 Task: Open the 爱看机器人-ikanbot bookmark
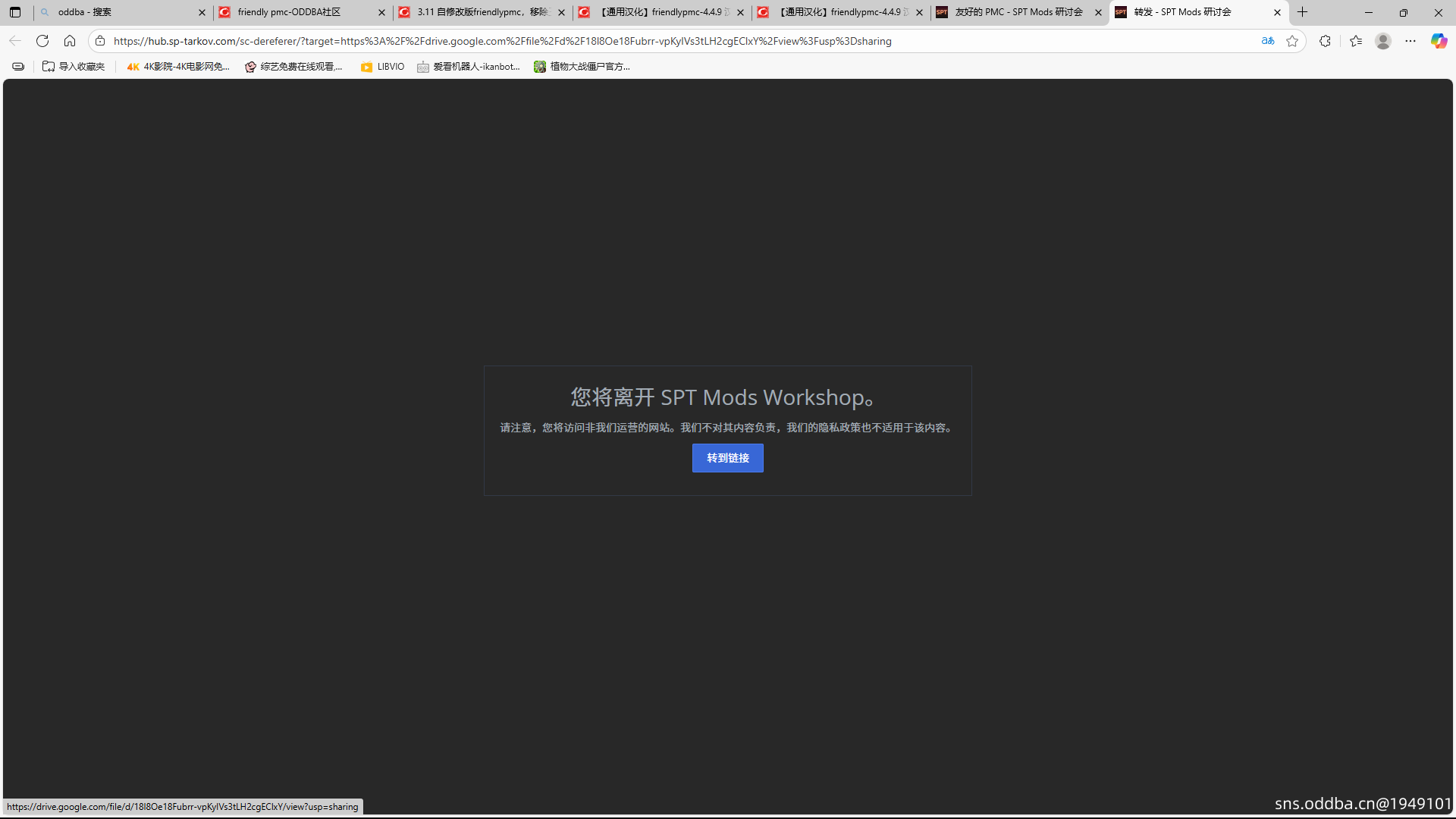pos(469,67)
